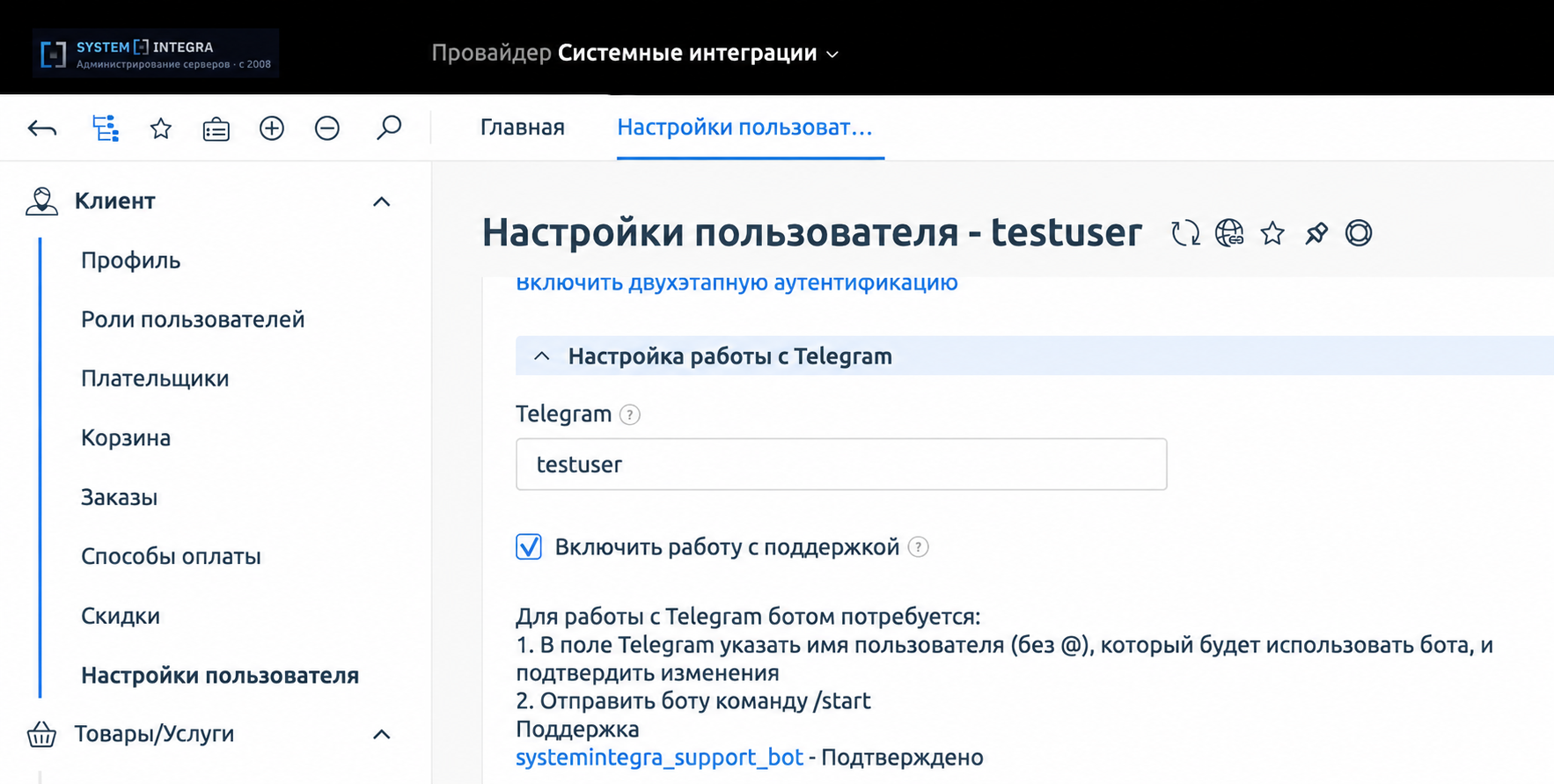This screenshot has height=784, width=1554.
Task: Click the favorites star in toolbar
Action: 161,128
